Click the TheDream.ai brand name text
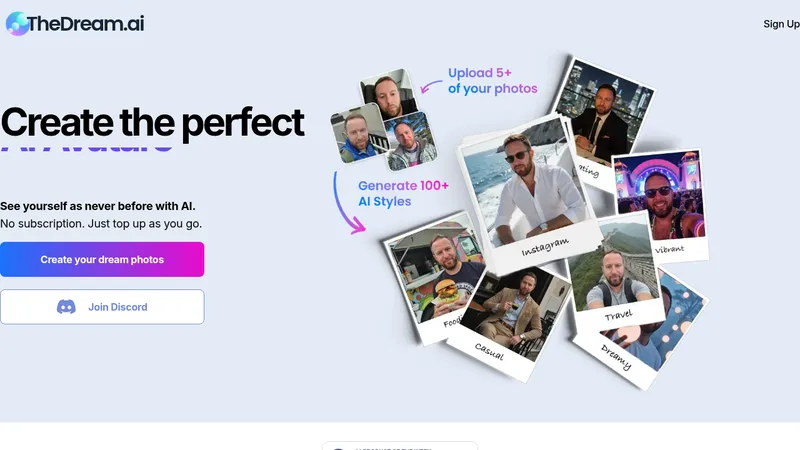This screenshot has height=450, width=800. point(86,23)
